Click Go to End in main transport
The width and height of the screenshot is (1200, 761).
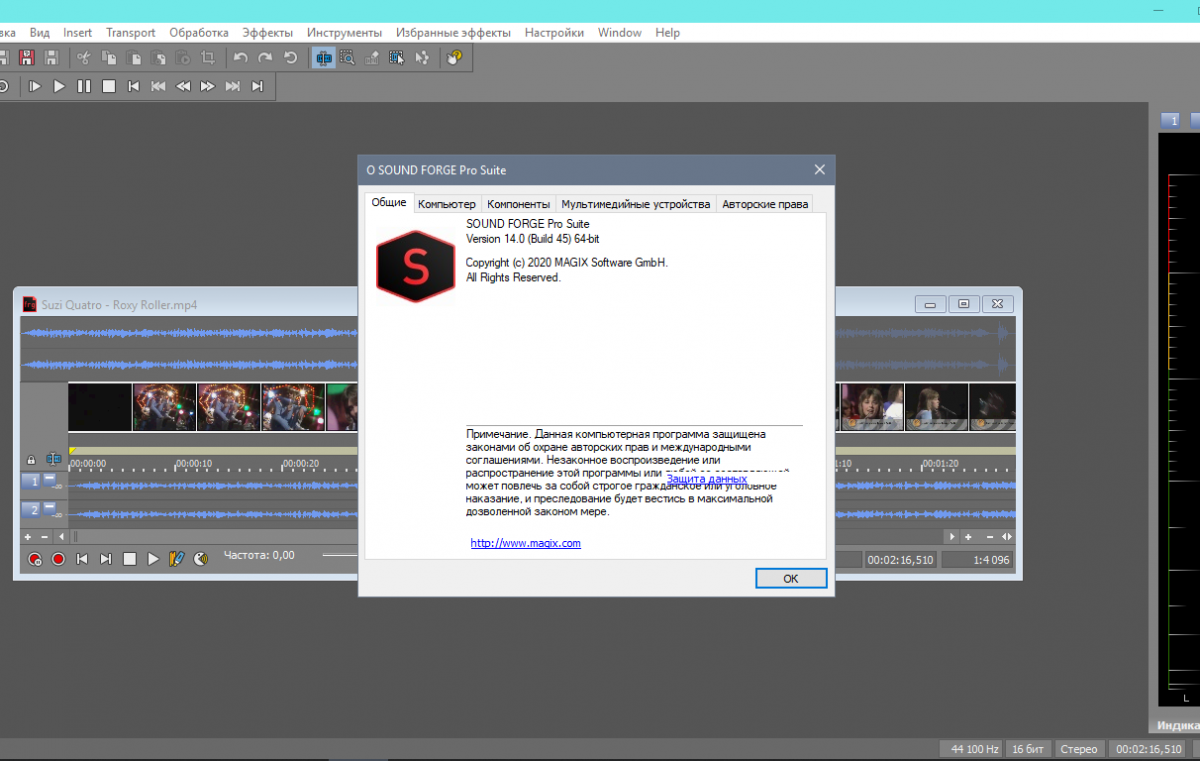click(x=257, y=87)
